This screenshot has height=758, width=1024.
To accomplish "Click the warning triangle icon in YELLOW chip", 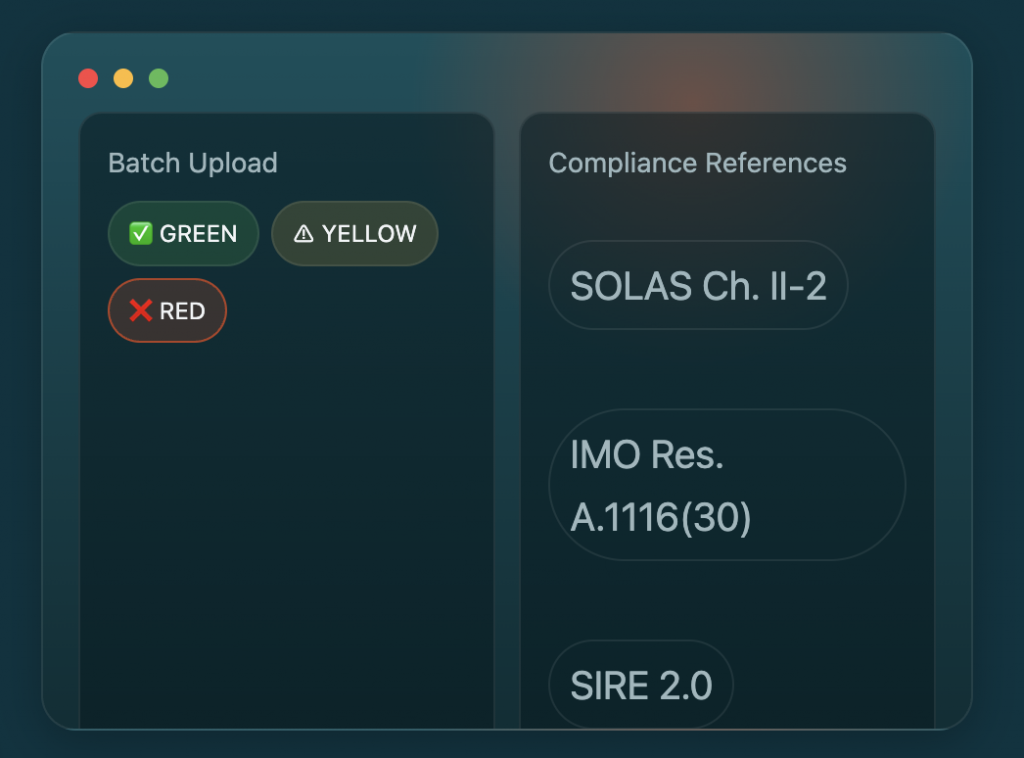I will point(303,234).
